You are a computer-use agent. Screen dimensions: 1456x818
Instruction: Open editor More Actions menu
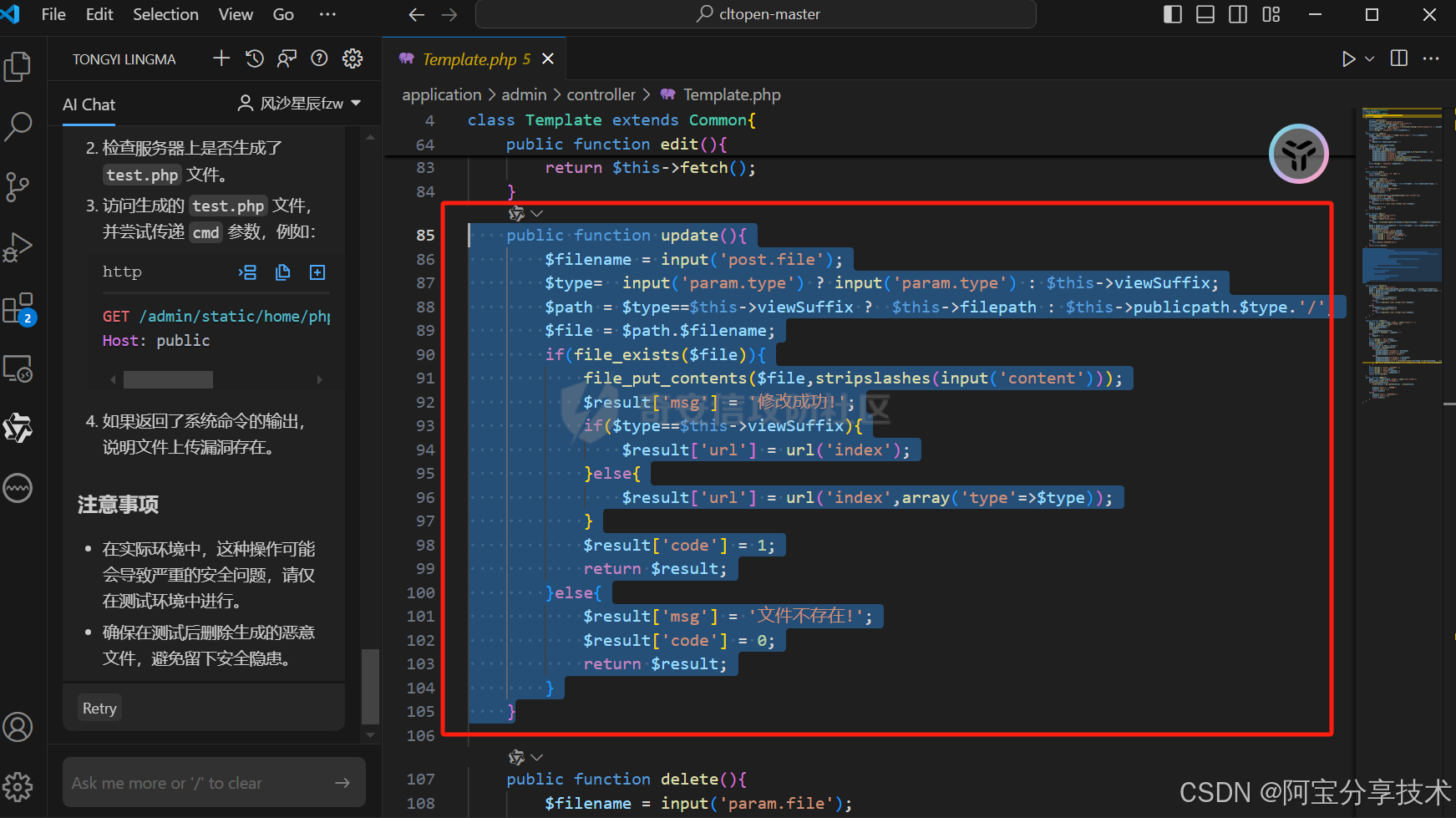tap(1431, 58)
